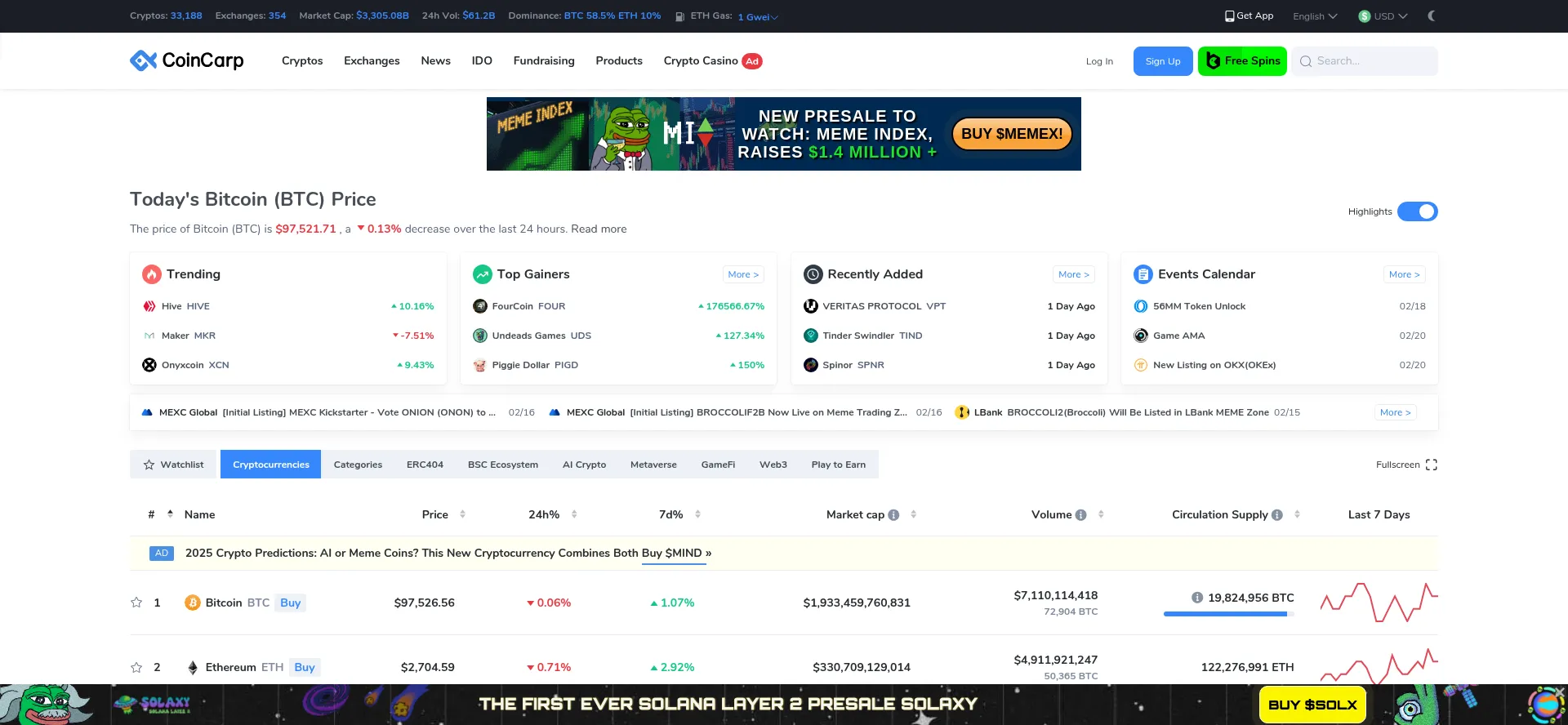Viewport: 1568px width, 725px height.
Task: Click the Free Spins button
Action: (x=1242, y=61)
